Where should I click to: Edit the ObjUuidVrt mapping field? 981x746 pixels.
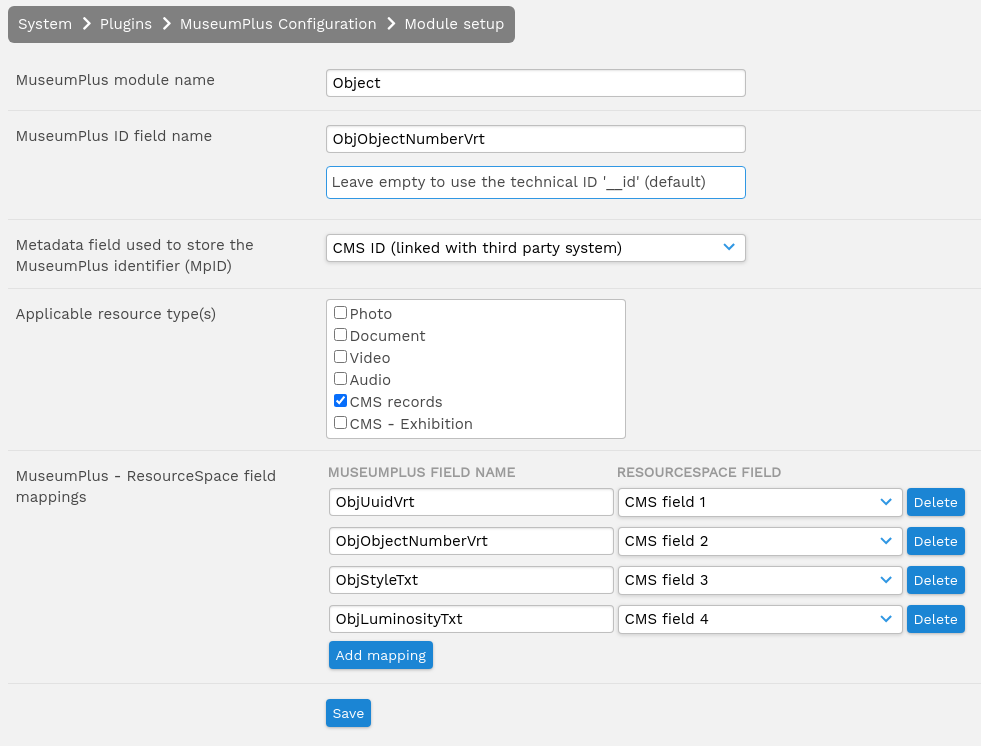(471, 502)
